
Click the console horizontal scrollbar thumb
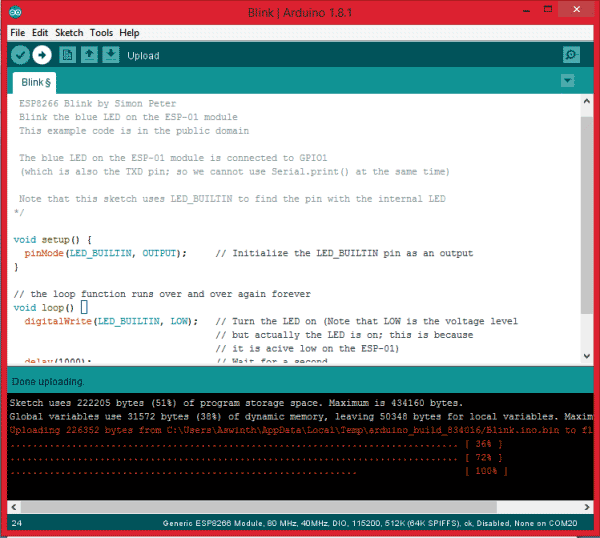click(259, 507)
